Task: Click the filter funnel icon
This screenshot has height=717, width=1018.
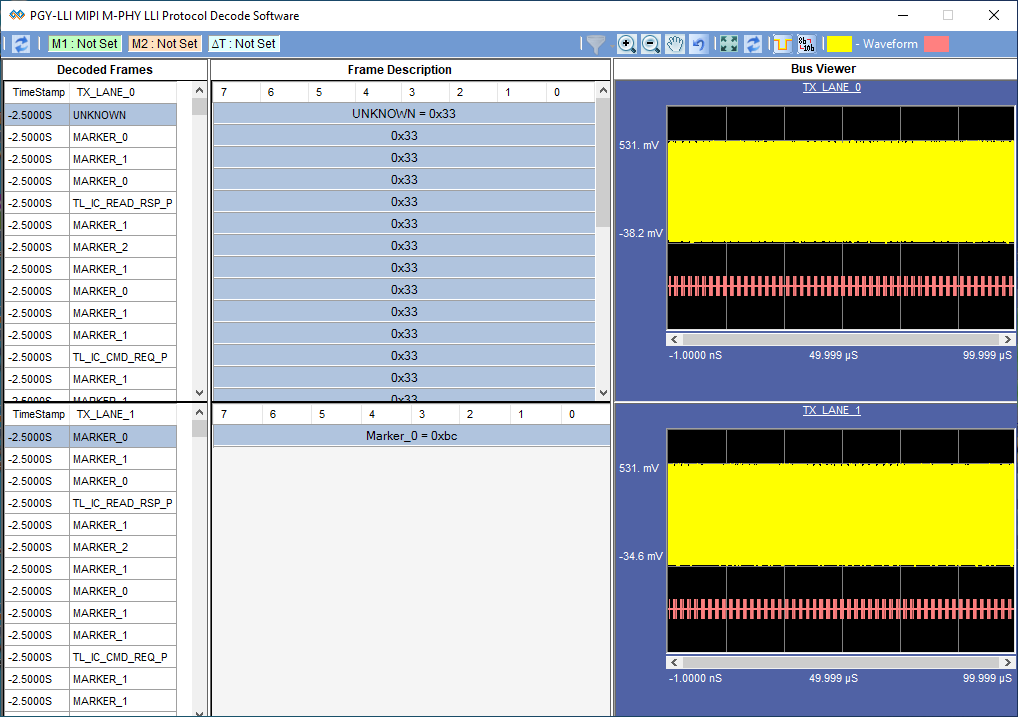Action: [594, 44]
